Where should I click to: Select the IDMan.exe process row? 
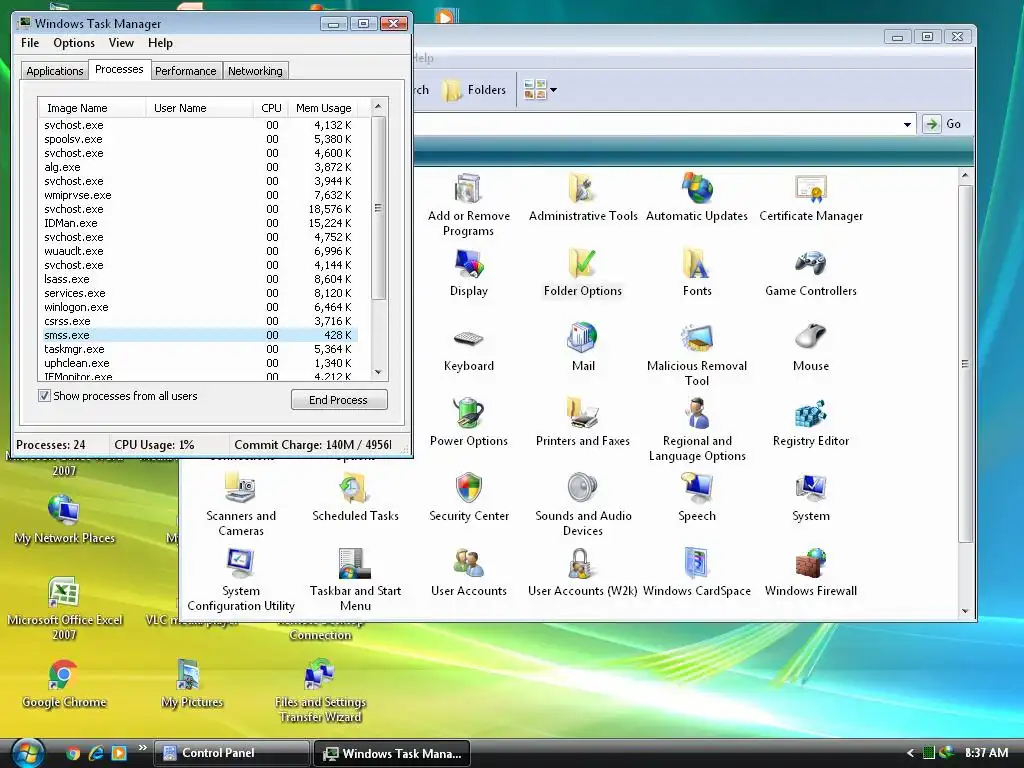198,223
